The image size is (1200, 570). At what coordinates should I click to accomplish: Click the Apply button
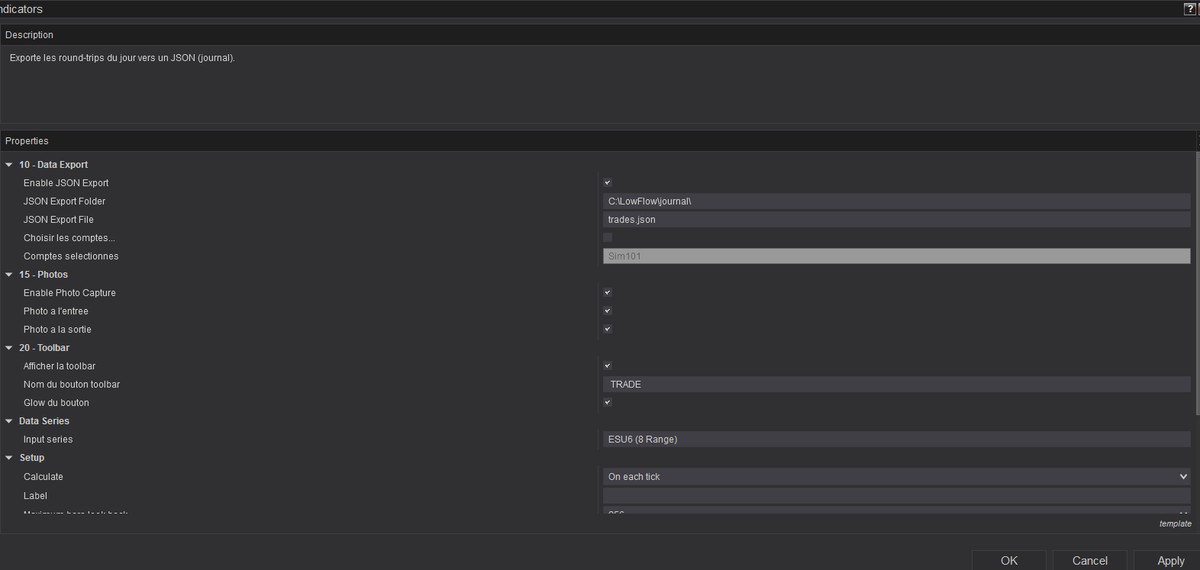click(x=1170, y=560)
